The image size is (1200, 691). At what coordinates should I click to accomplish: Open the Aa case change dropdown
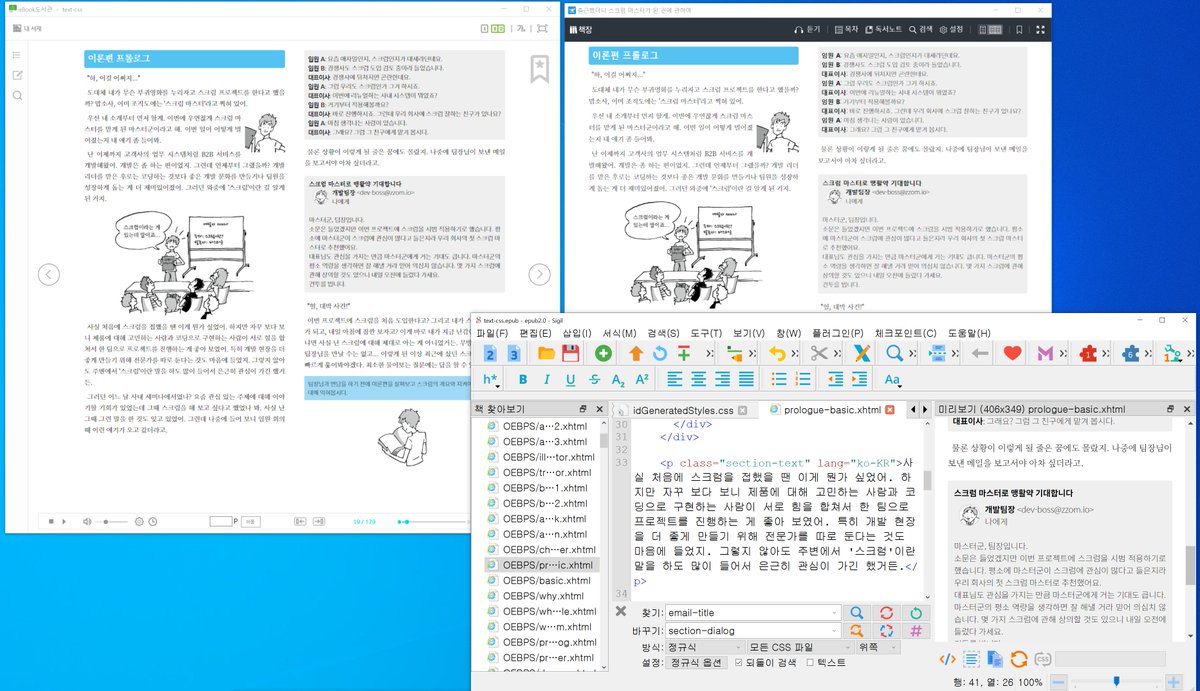[895, 379]
